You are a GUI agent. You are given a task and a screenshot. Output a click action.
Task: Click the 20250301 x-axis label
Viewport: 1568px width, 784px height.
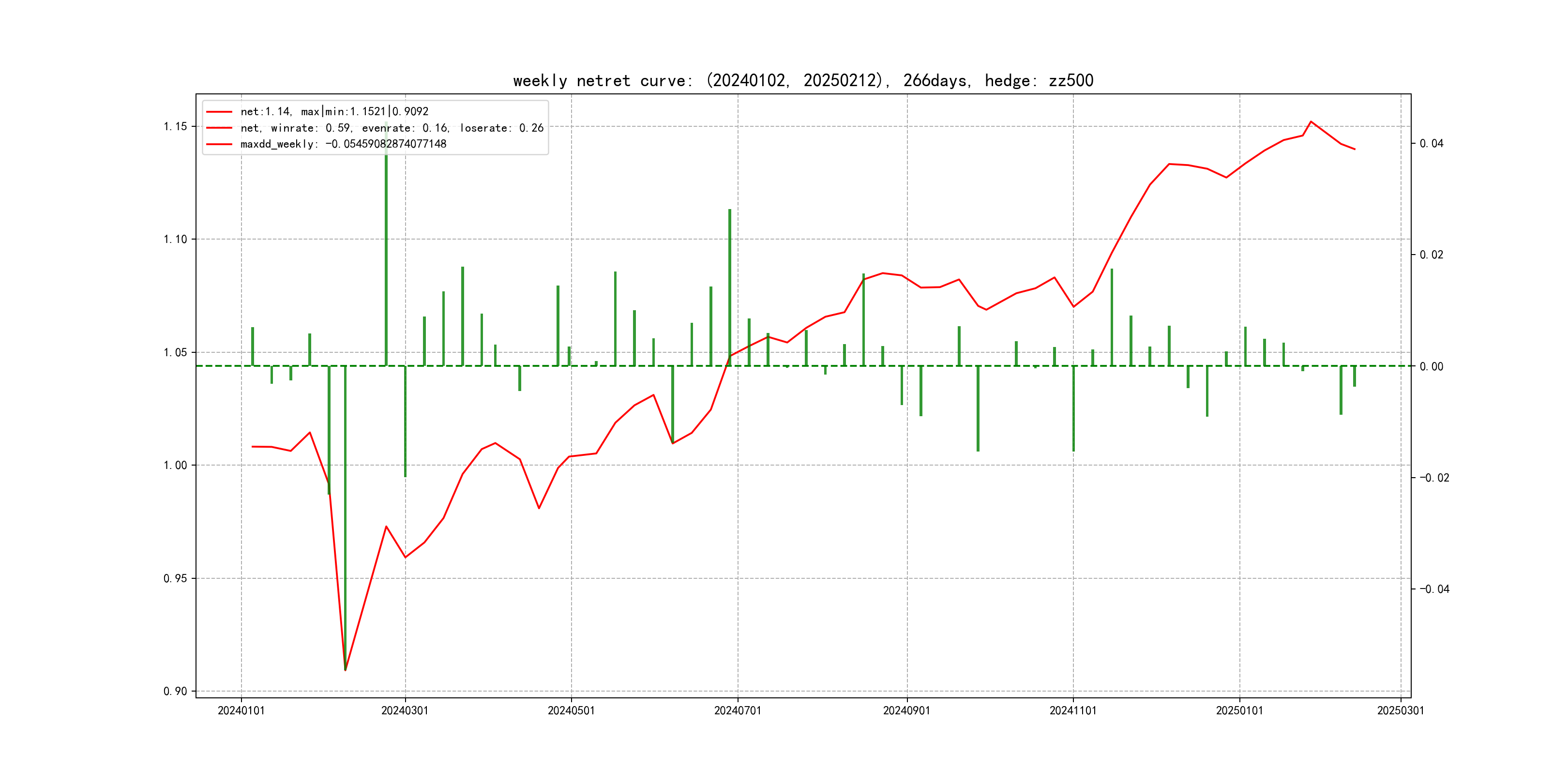[1400, 710]
